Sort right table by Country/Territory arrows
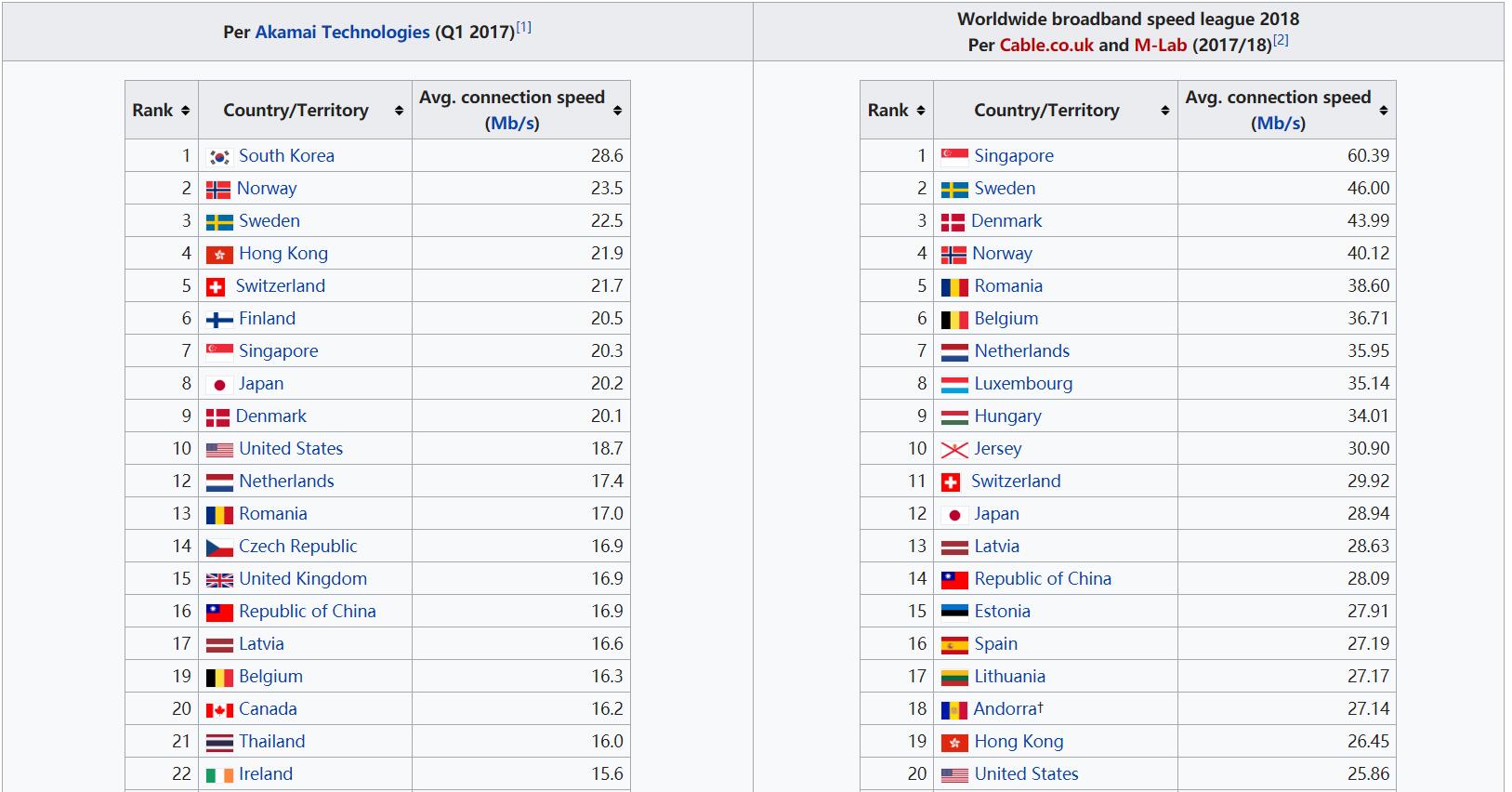The image size is (1512, 792). (x=1164, y=111)
